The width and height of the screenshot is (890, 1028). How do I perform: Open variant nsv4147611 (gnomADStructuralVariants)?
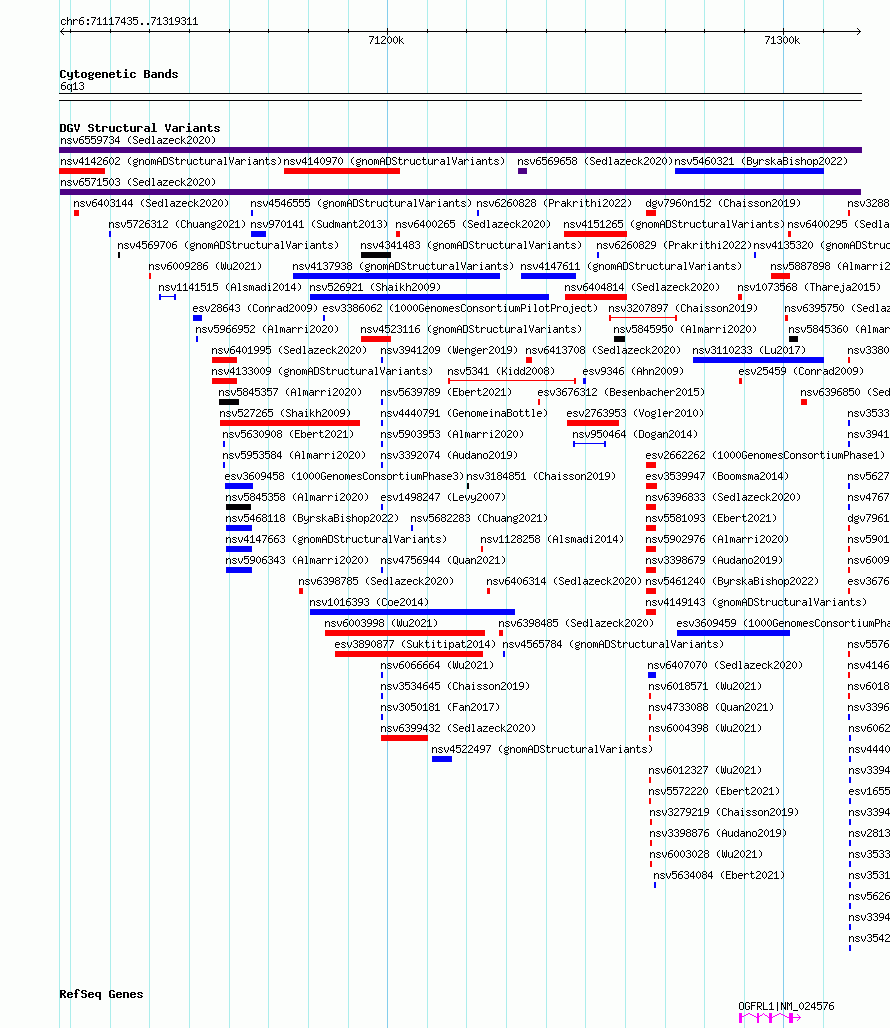coord(631,266)
